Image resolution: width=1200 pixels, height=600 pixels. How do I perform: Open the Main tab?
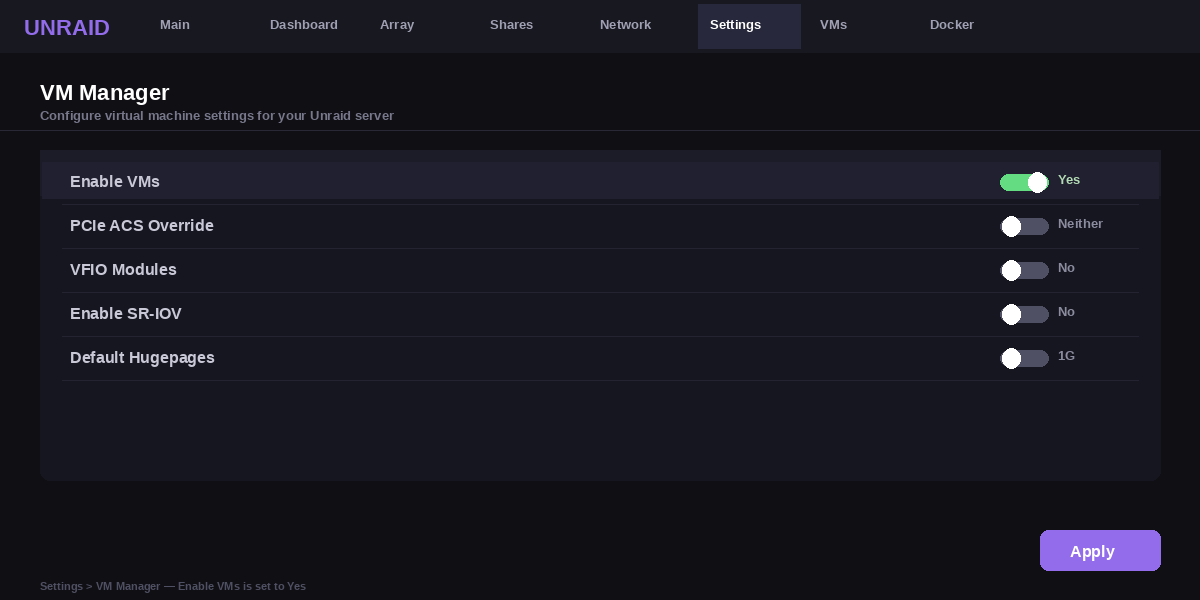click(x=175, y=25)
